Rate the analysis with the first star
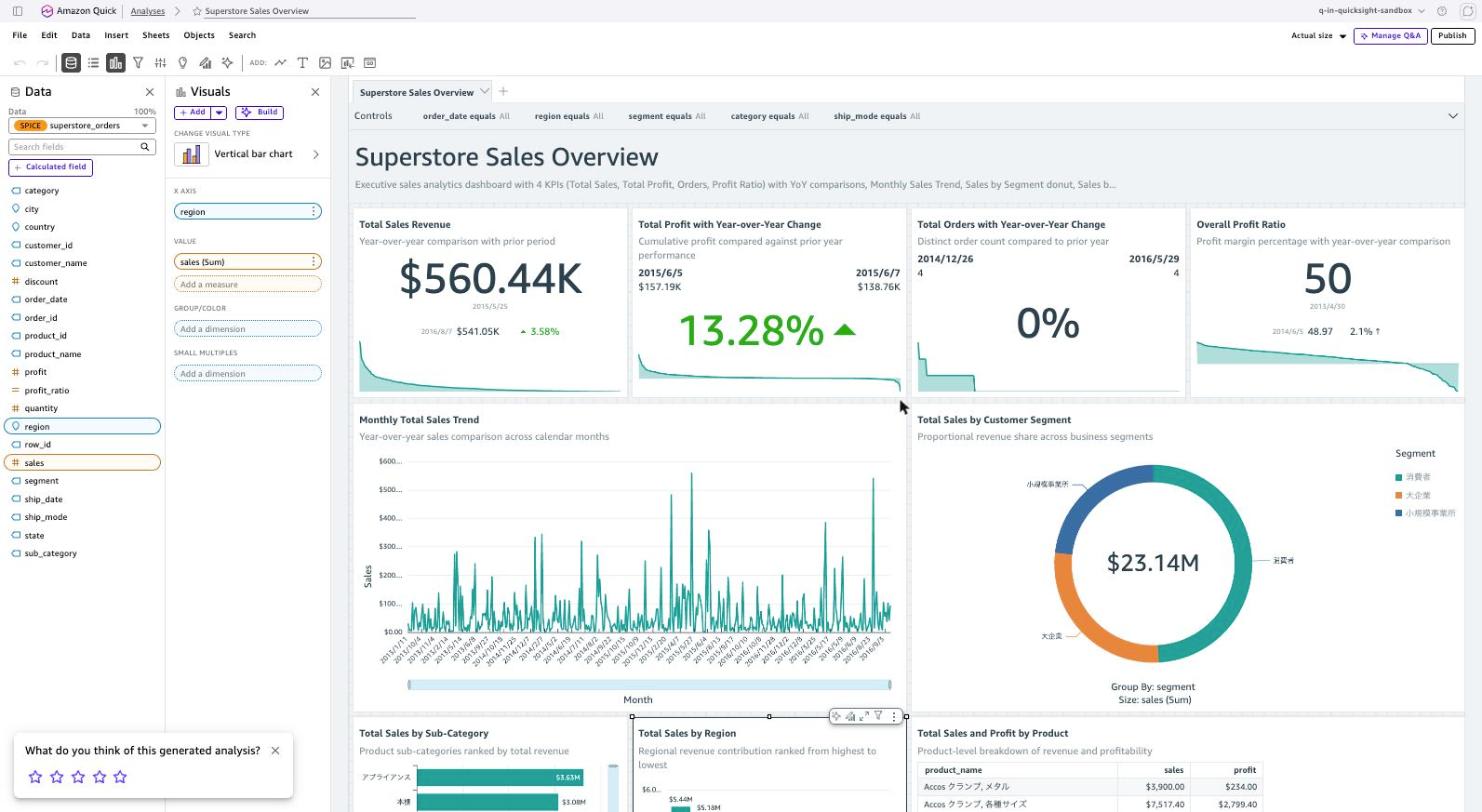 35,777
